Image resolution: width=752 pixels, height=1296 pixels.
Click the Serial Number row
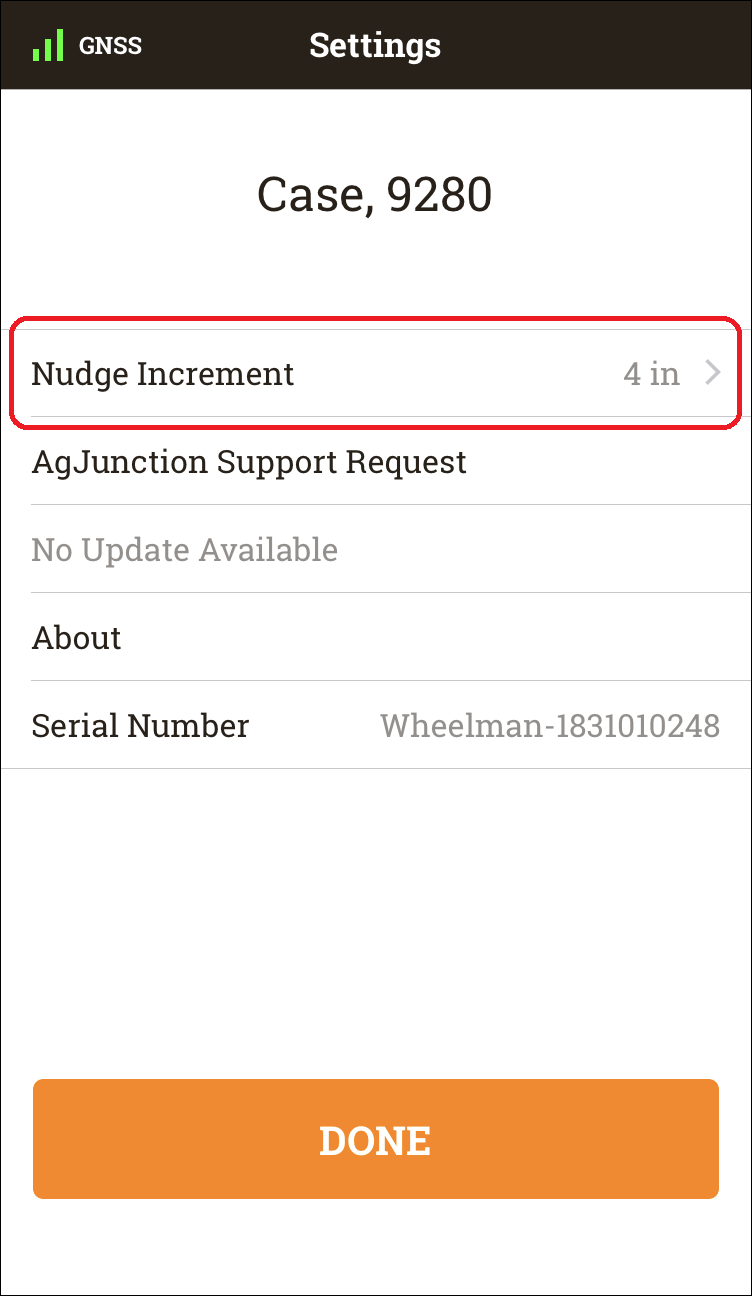[375, 725]
